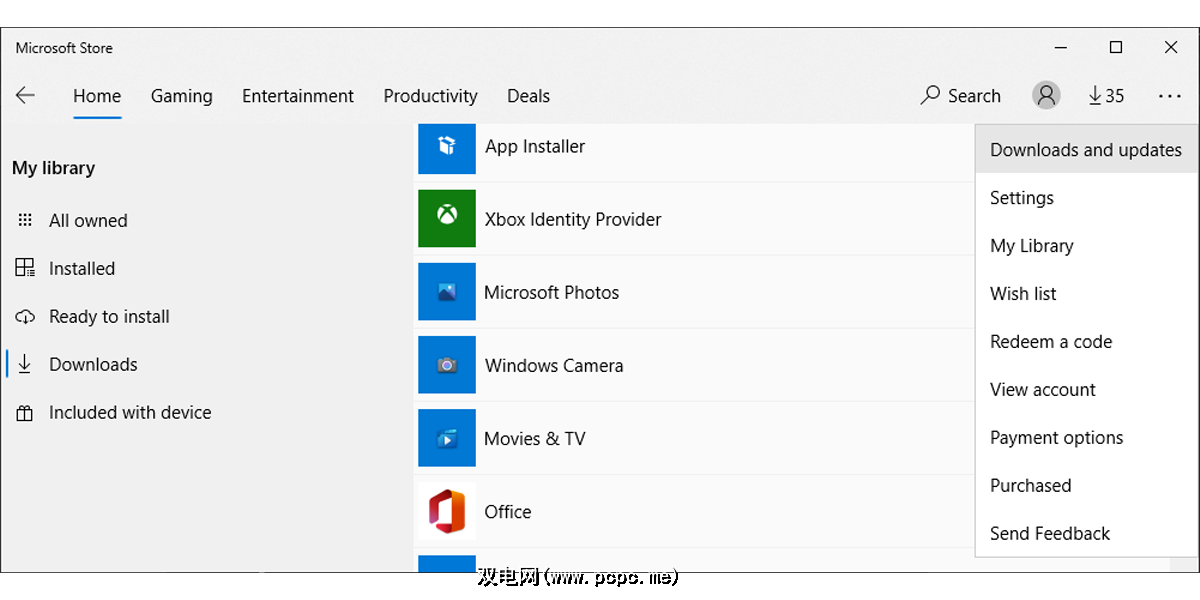The width and height of the screenshot is (1200, 600).
Task: Click the Microsoft Photos name
Action: [552, 292]
